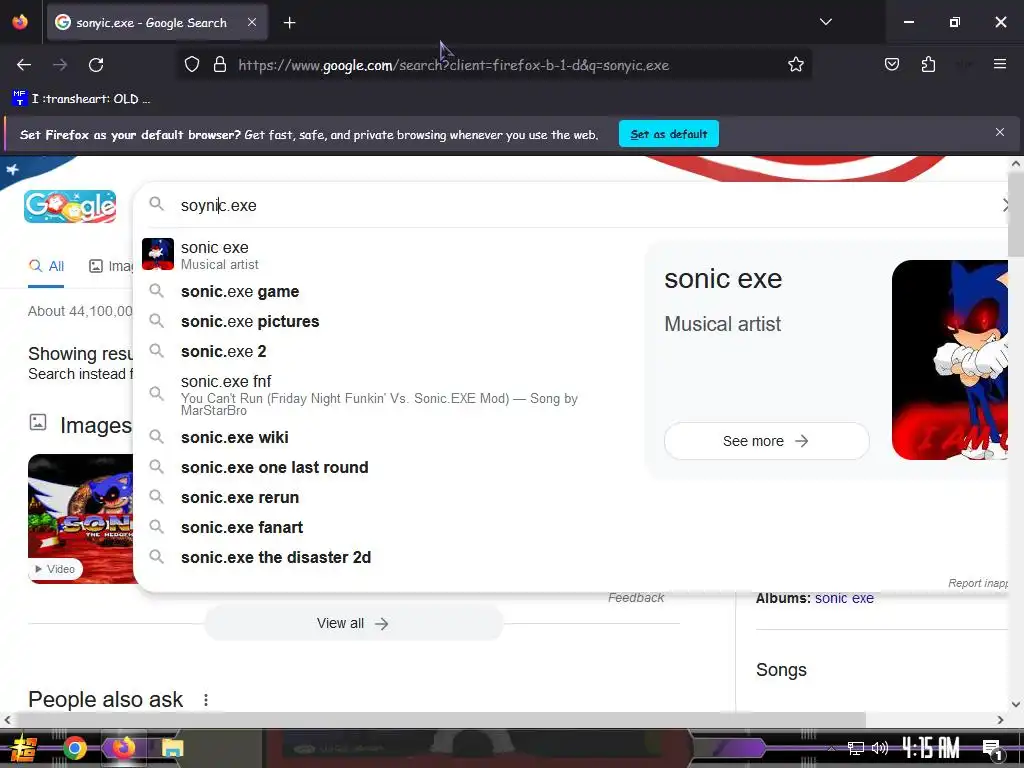Click the View all button
Viewport: 1024px width, 768px height.
[x=353, y=624]
